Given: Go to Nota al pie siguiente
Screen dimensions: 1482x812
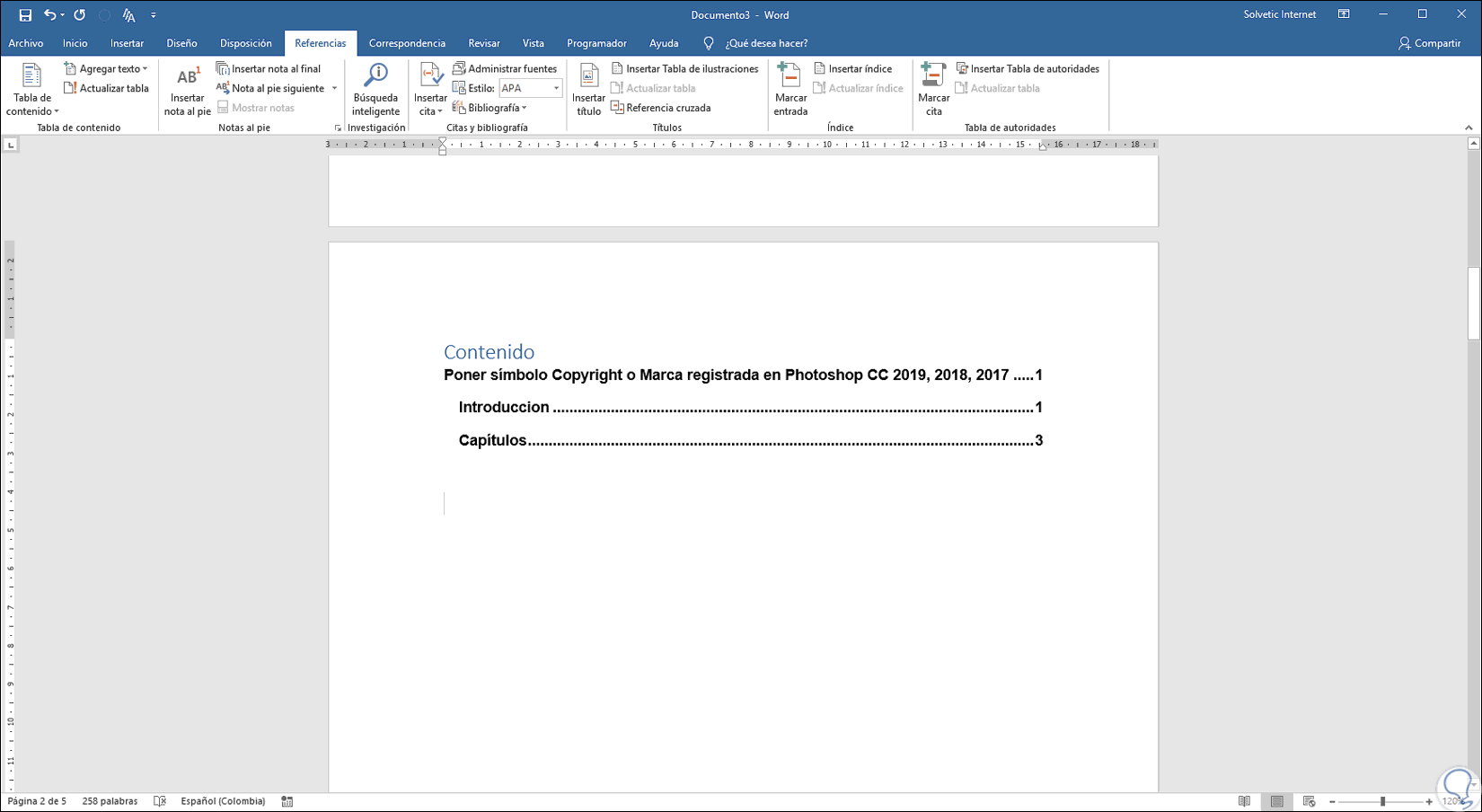Looking at the screenshot, I should click(271, 88).
